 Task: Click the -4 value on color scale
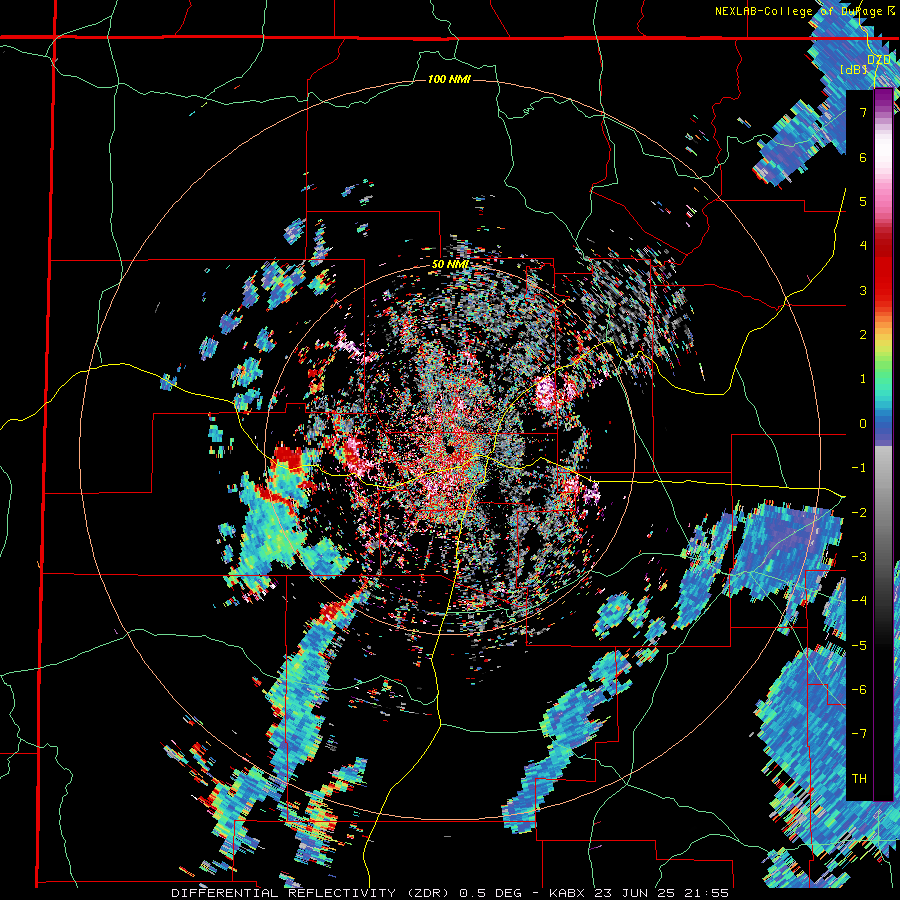pos(859,601)
